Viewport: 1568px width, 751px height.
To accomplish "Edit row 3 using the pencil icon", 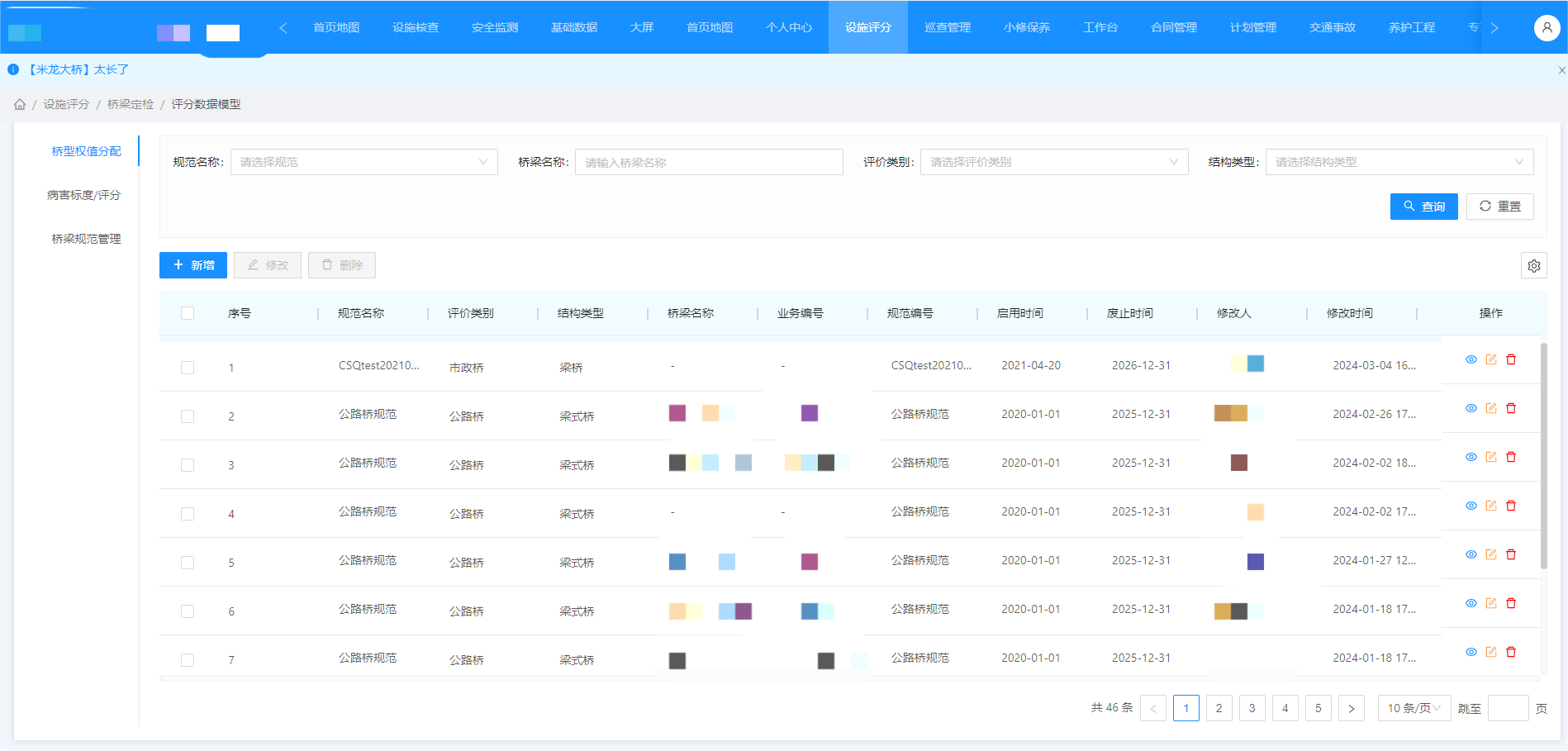I will [1491, 457].
